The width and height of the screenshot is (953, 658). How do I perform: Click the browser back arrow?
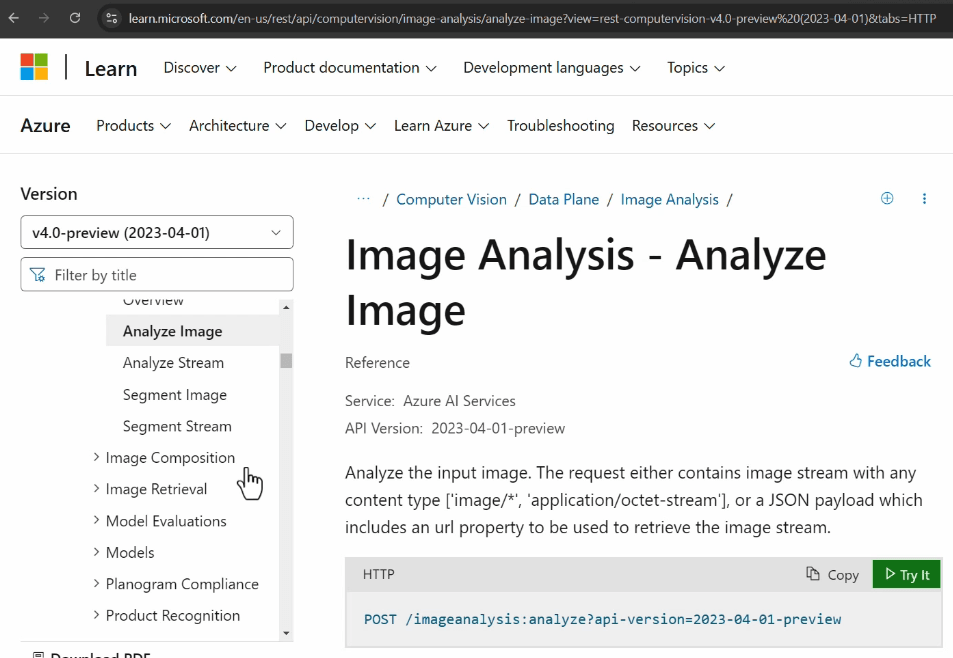[x=13, y=18]
